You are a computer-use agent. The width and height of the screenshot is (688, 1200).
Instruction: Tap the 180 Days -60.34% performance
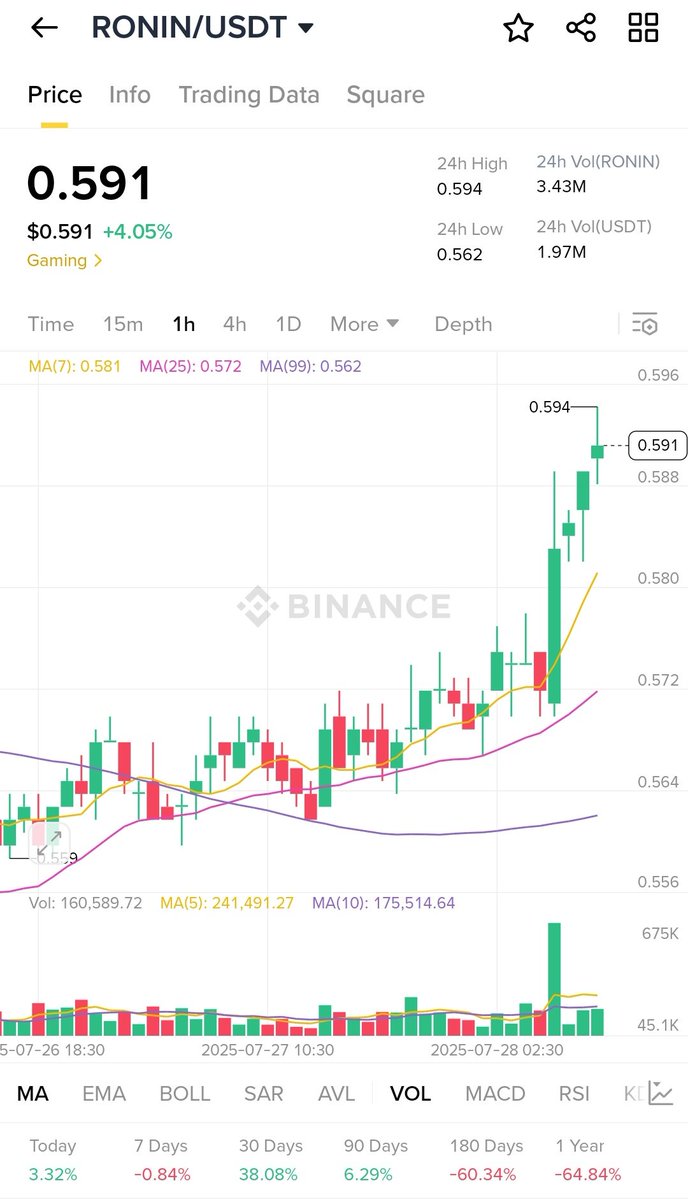tap(486, 1160)
